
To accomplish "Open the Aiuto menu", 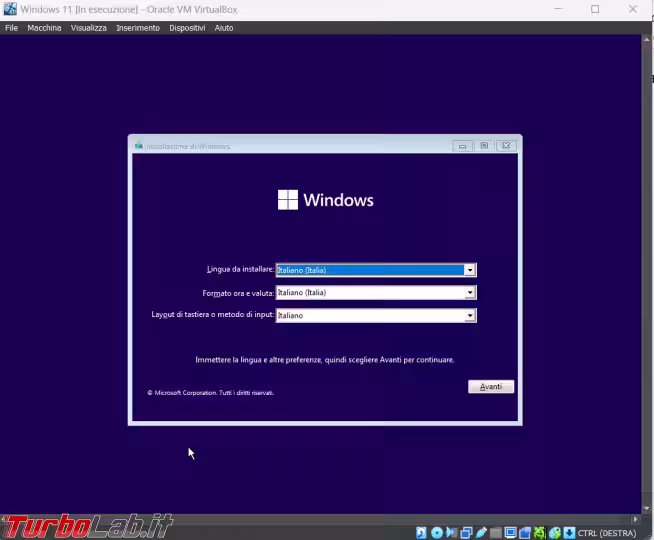I will pyautogui.click(x=224, y=28).
